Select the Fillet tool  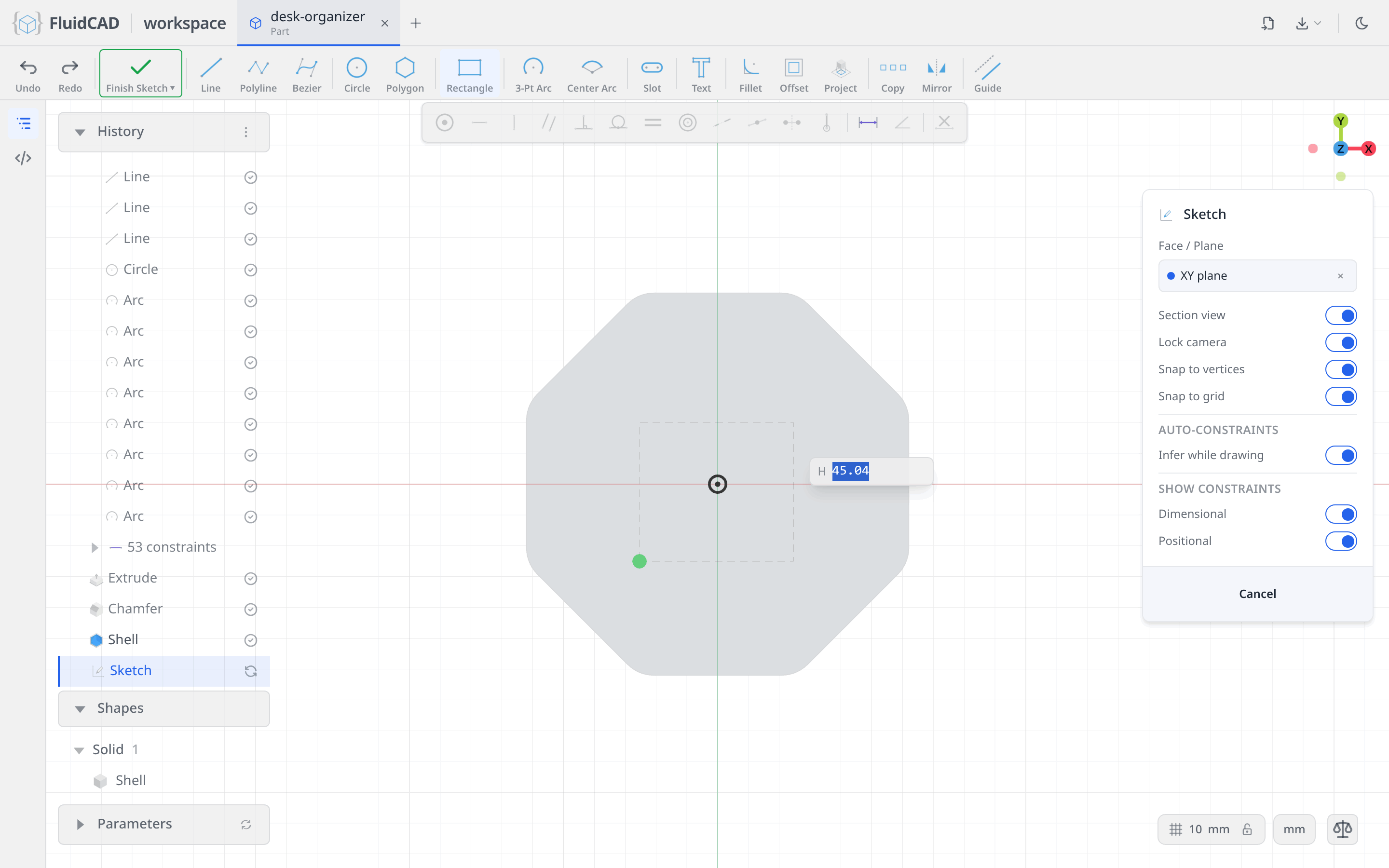[750, 75]
